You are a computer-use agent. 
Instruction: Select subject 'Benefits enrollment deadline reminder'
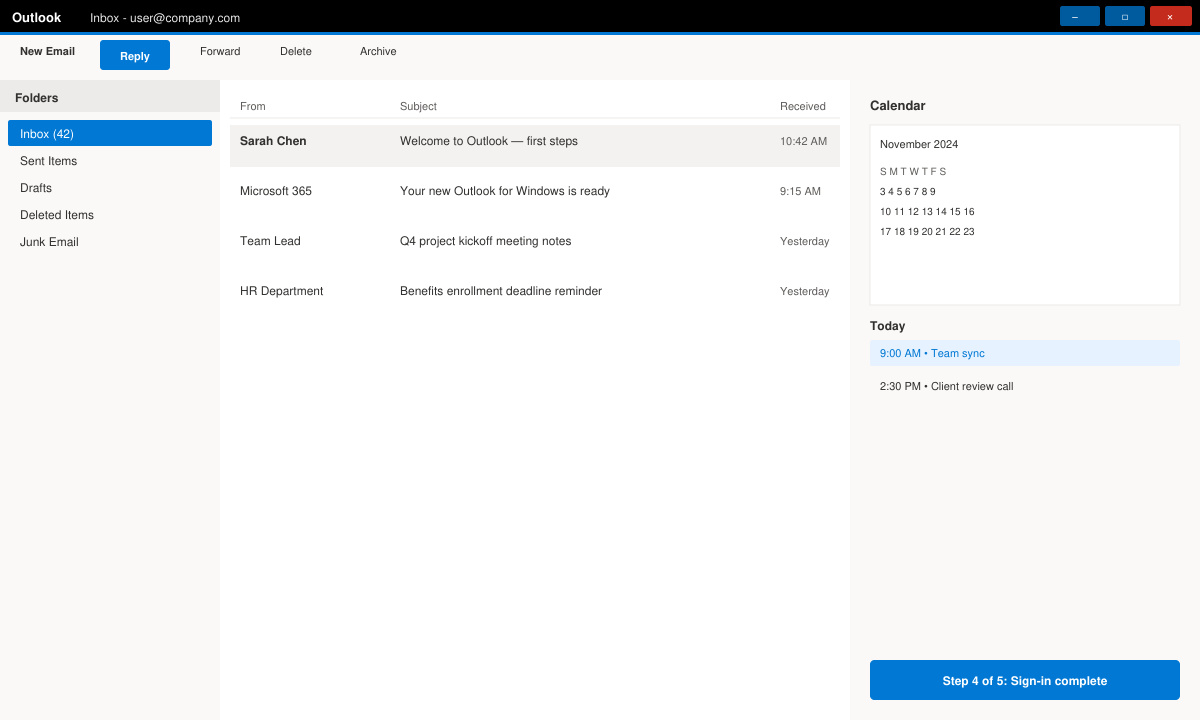pos(501,291)
